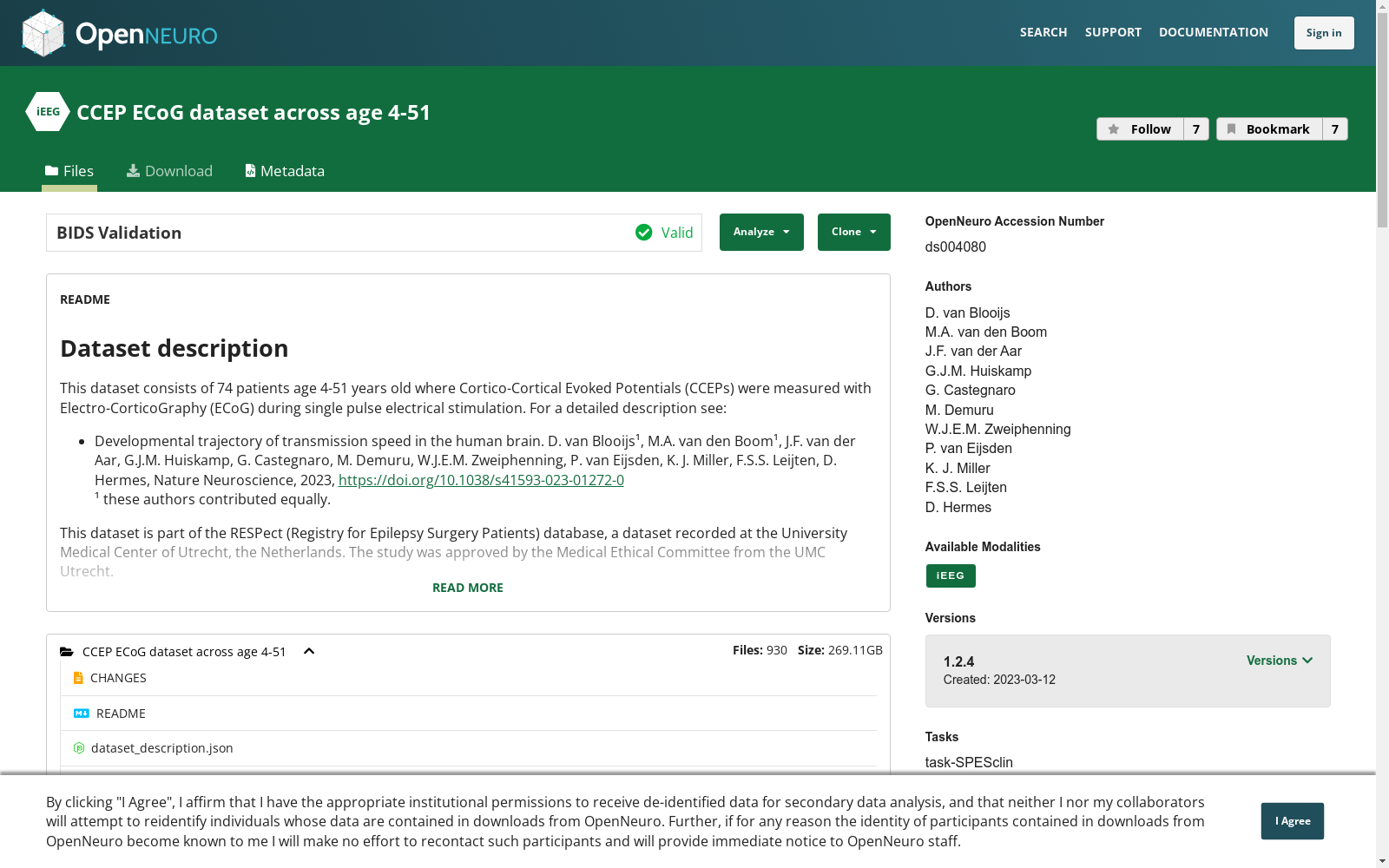Click the open folder icon in file tree
This screenshot has height=868, width=1389.
[x=67, y=652]
